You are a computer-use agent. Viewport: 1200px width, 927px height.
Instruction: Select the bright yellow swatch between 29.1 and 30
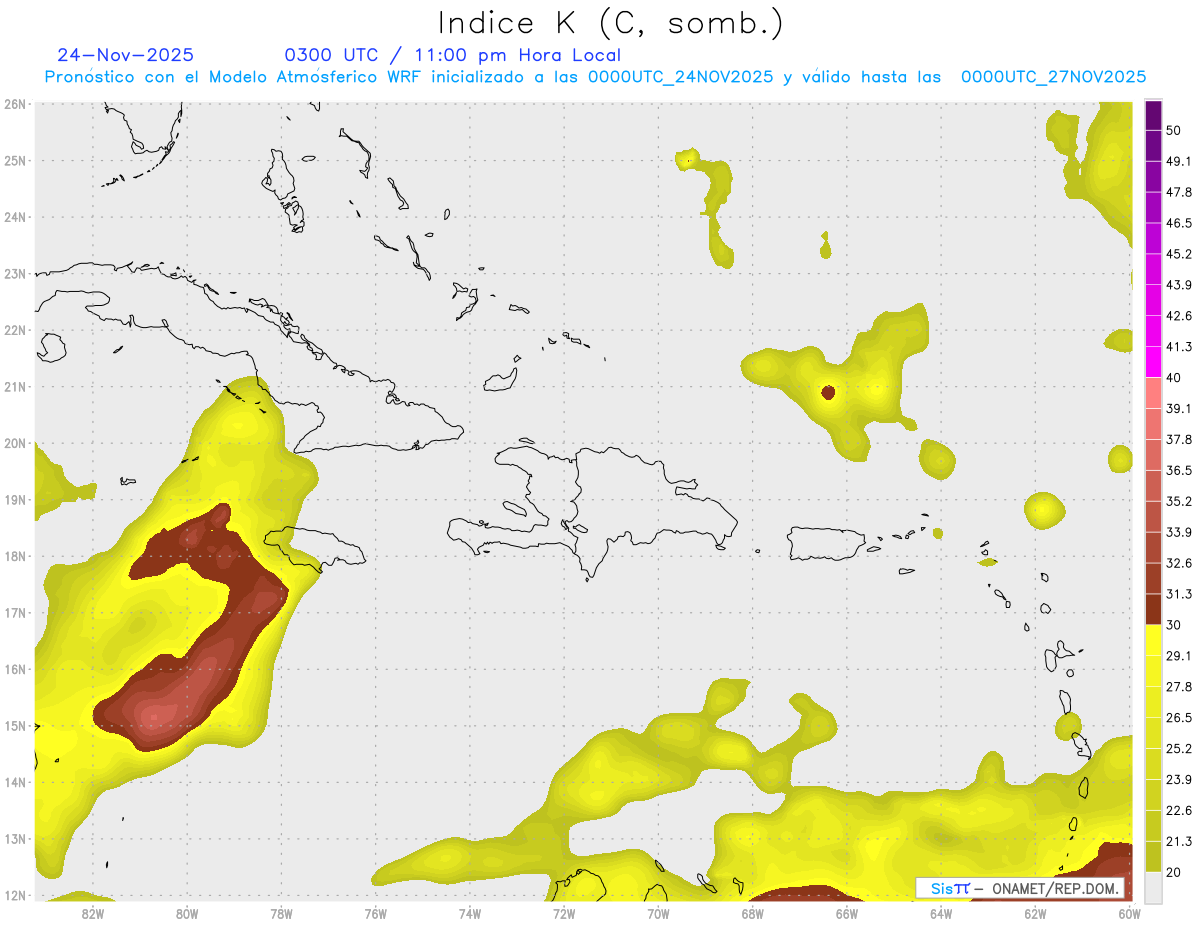click(x=1153, y=640)
